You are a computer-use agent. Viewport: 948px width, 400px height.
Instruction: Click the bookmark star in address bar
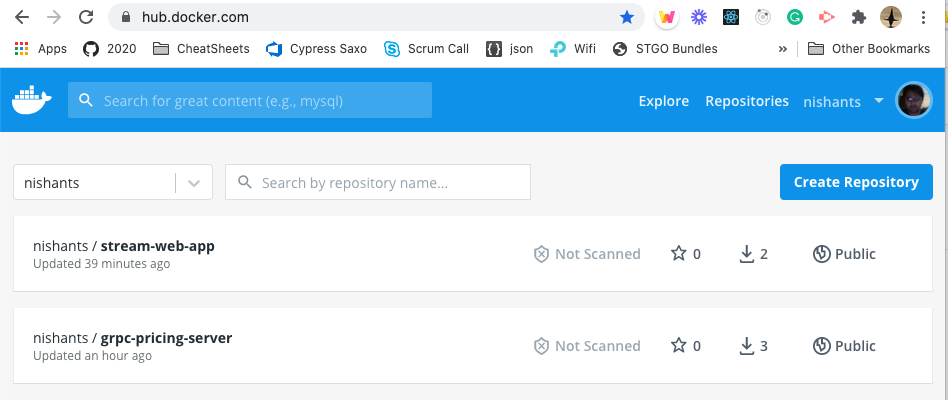(x=627, y=17)
